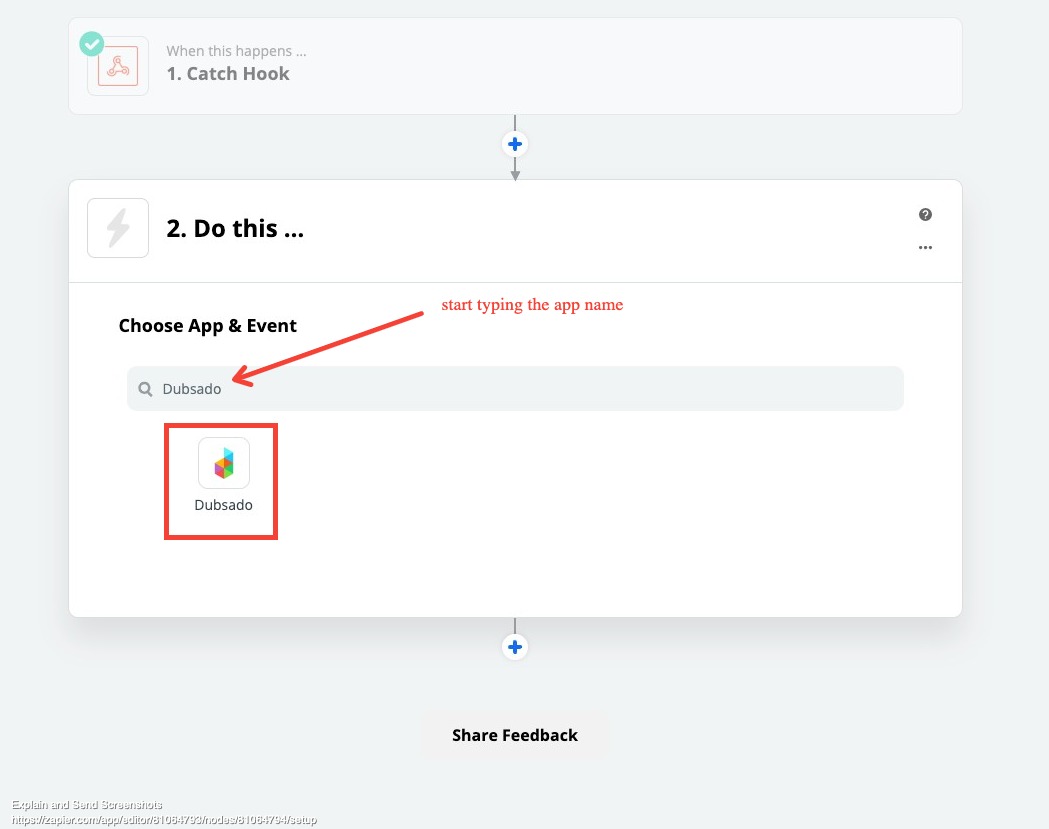Add a new step below the action
1049x829 pixels.
[514, 647]
